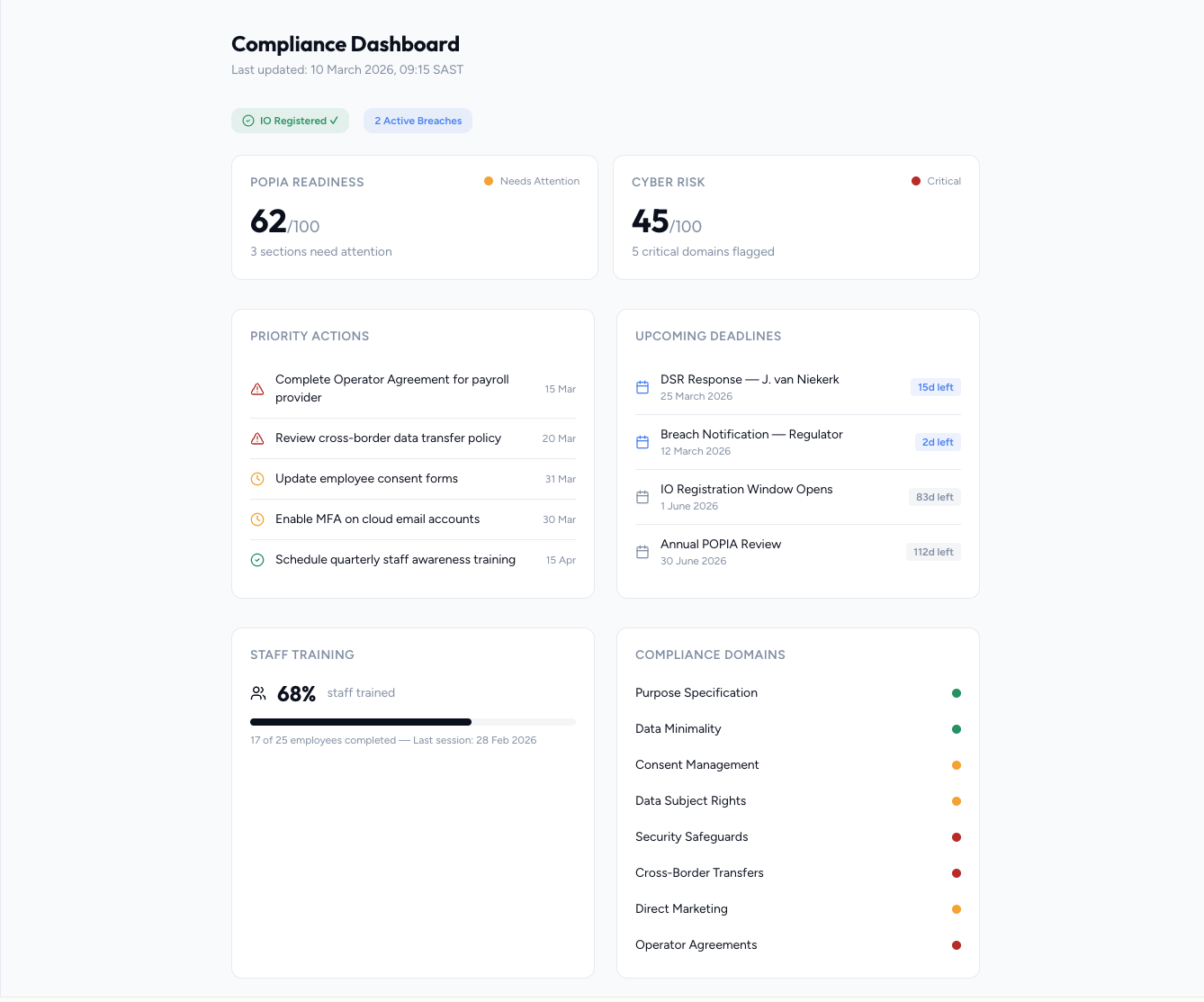Select Data Minimality domain label
The image size is (1204, 1002).
(x=678, y=729)
